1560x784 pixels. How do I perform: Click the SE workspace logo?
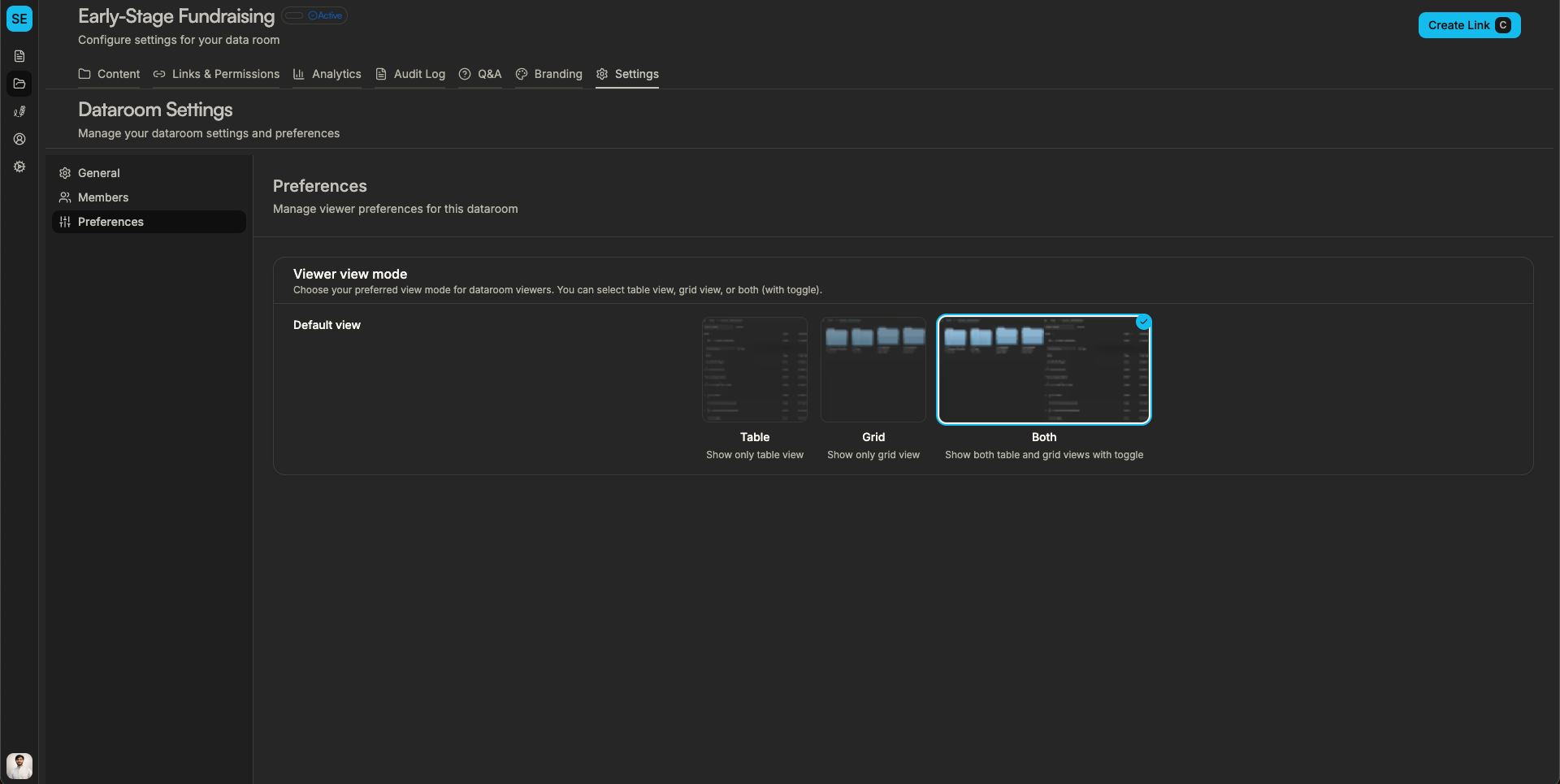(19, 19)
